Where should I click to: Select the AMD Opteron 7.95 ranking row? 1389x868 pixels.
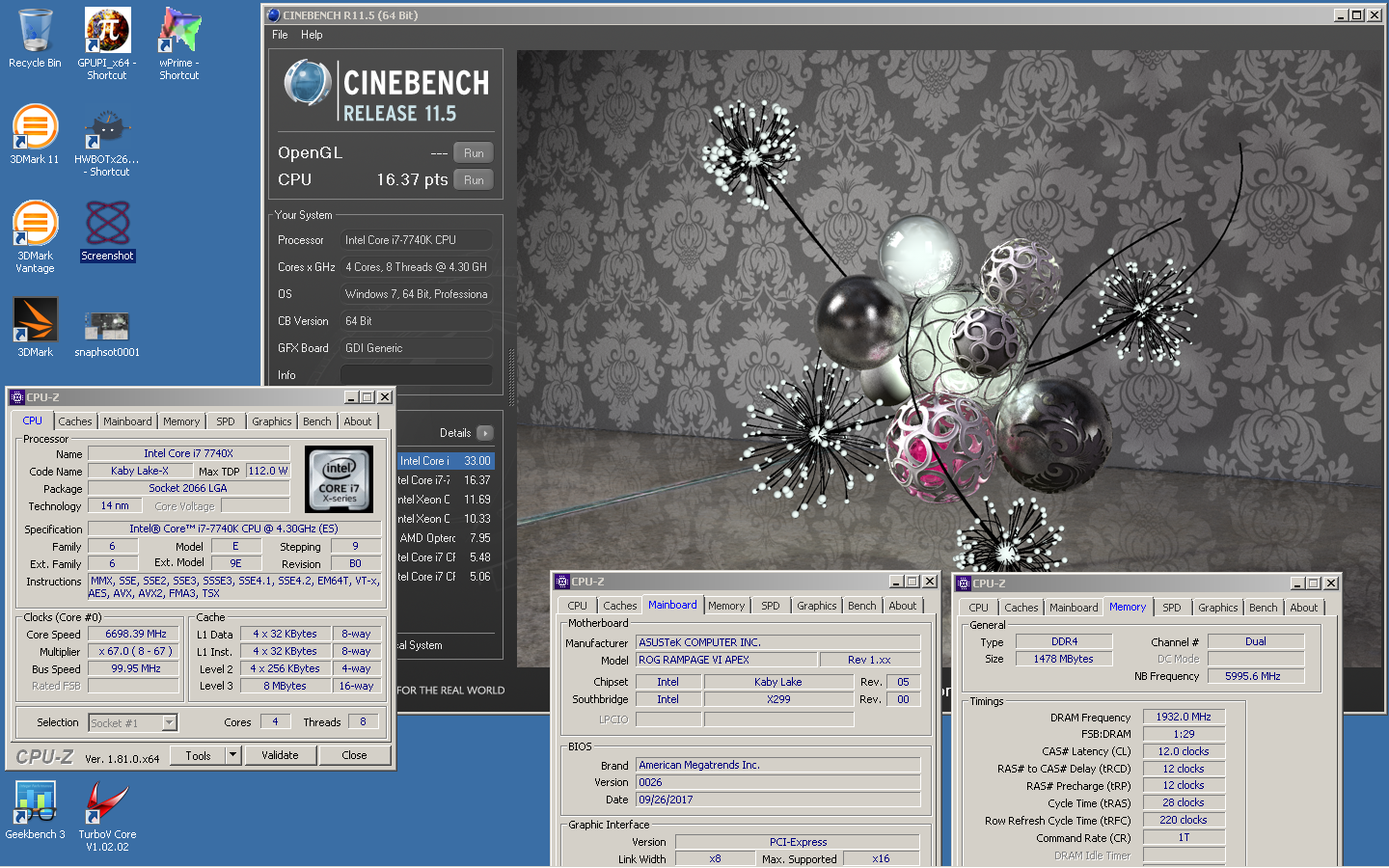(x=446, y=538)
